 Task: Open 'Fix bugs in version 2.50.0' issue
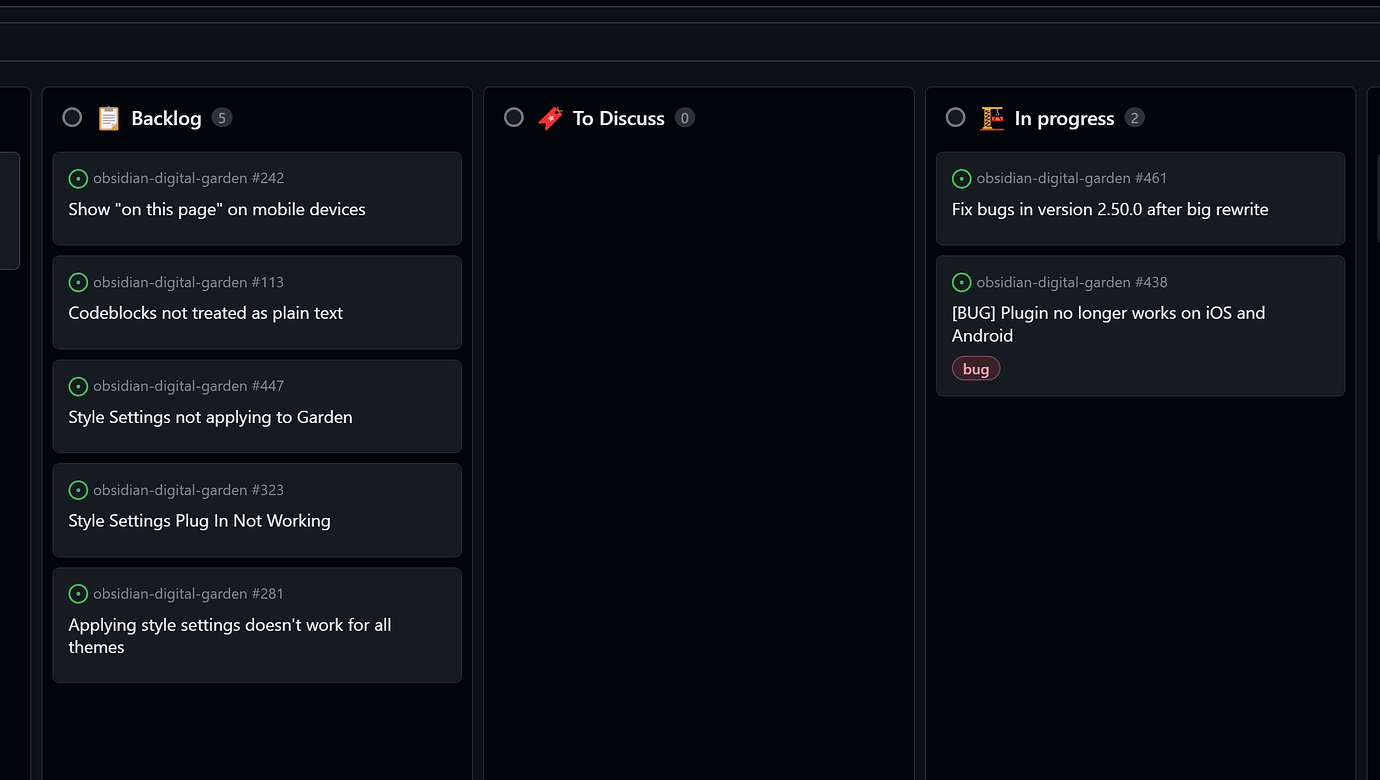coord(1109,210)
